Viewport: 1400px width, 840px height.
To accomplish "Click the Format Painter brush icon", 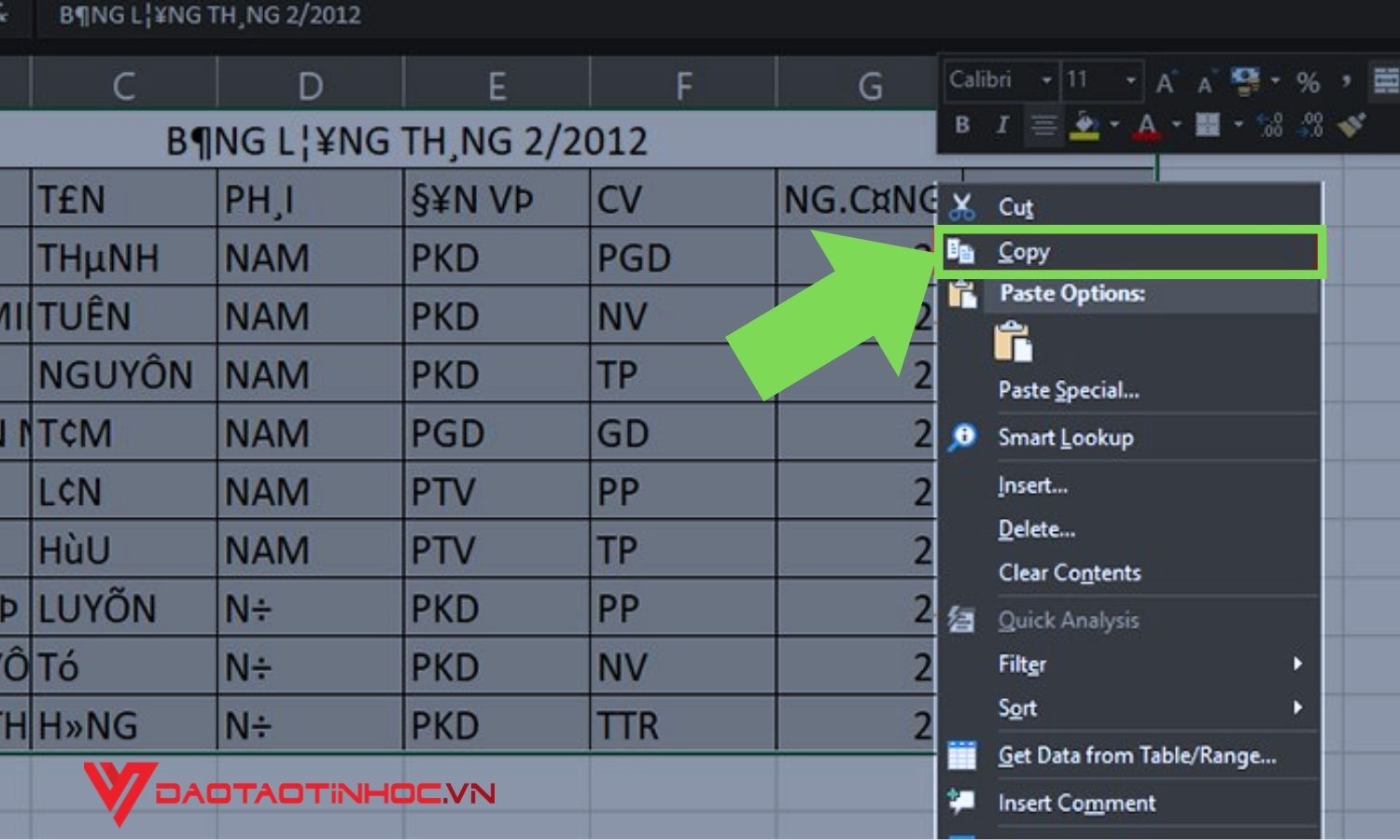I will (x=1351, y=125).
